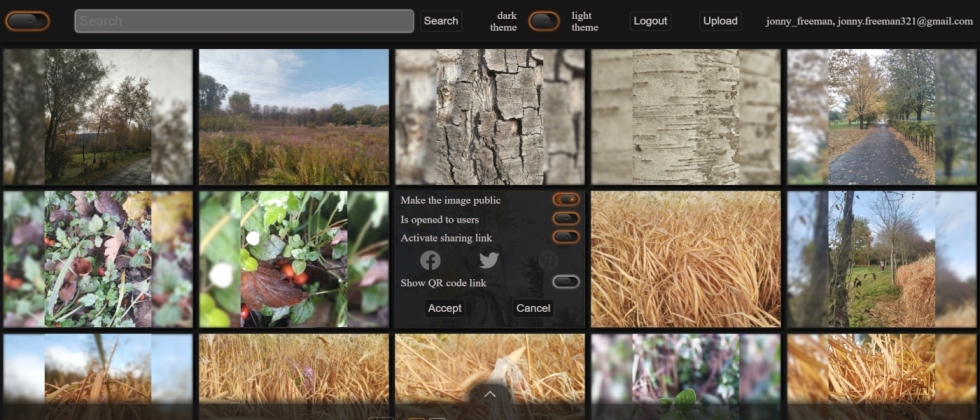Screen dimensions: 980x420
Task: Share image via the Twitter icon
Action: 489,260
